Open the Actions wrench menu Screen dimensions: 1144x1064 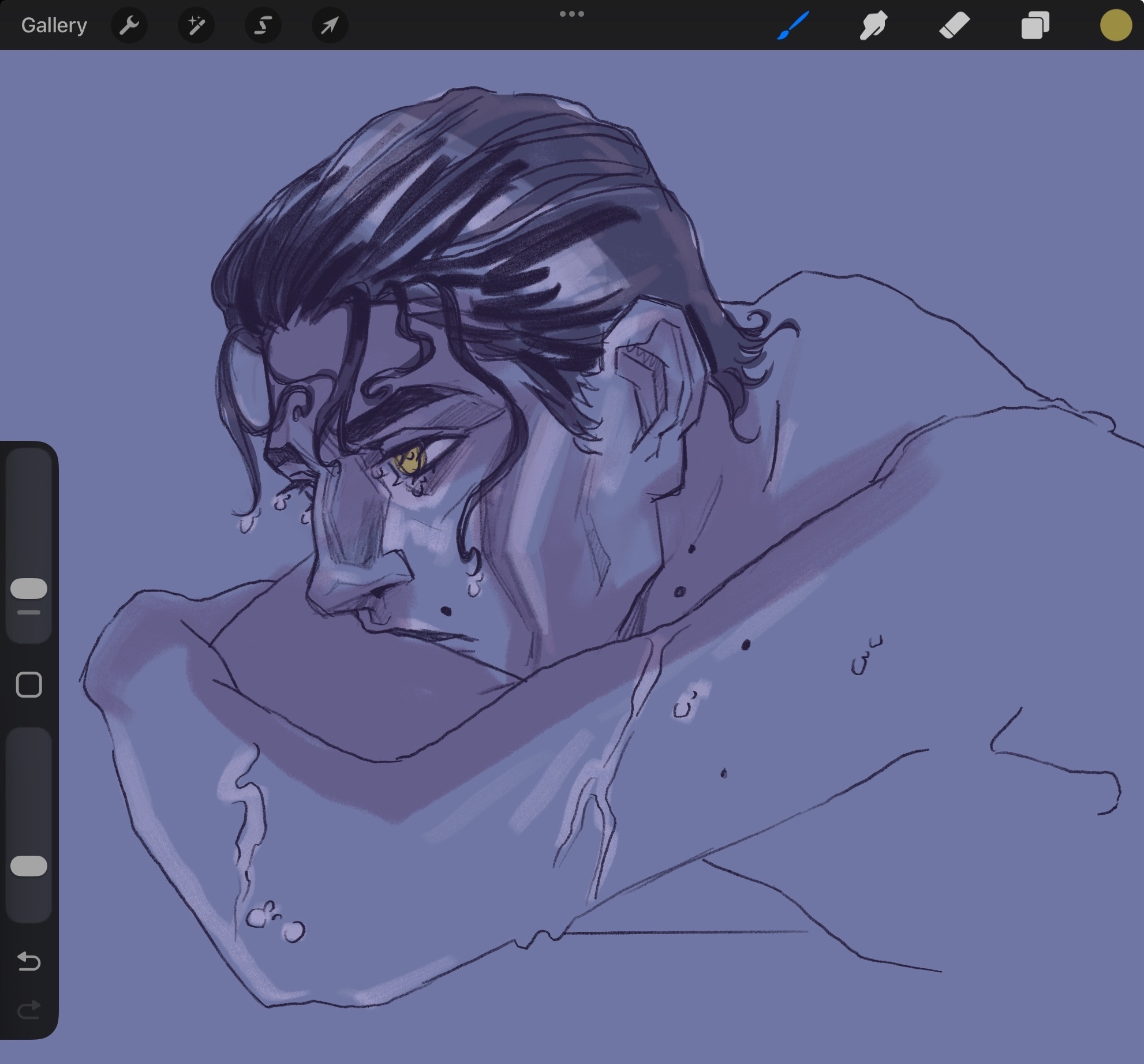[129, 25]
